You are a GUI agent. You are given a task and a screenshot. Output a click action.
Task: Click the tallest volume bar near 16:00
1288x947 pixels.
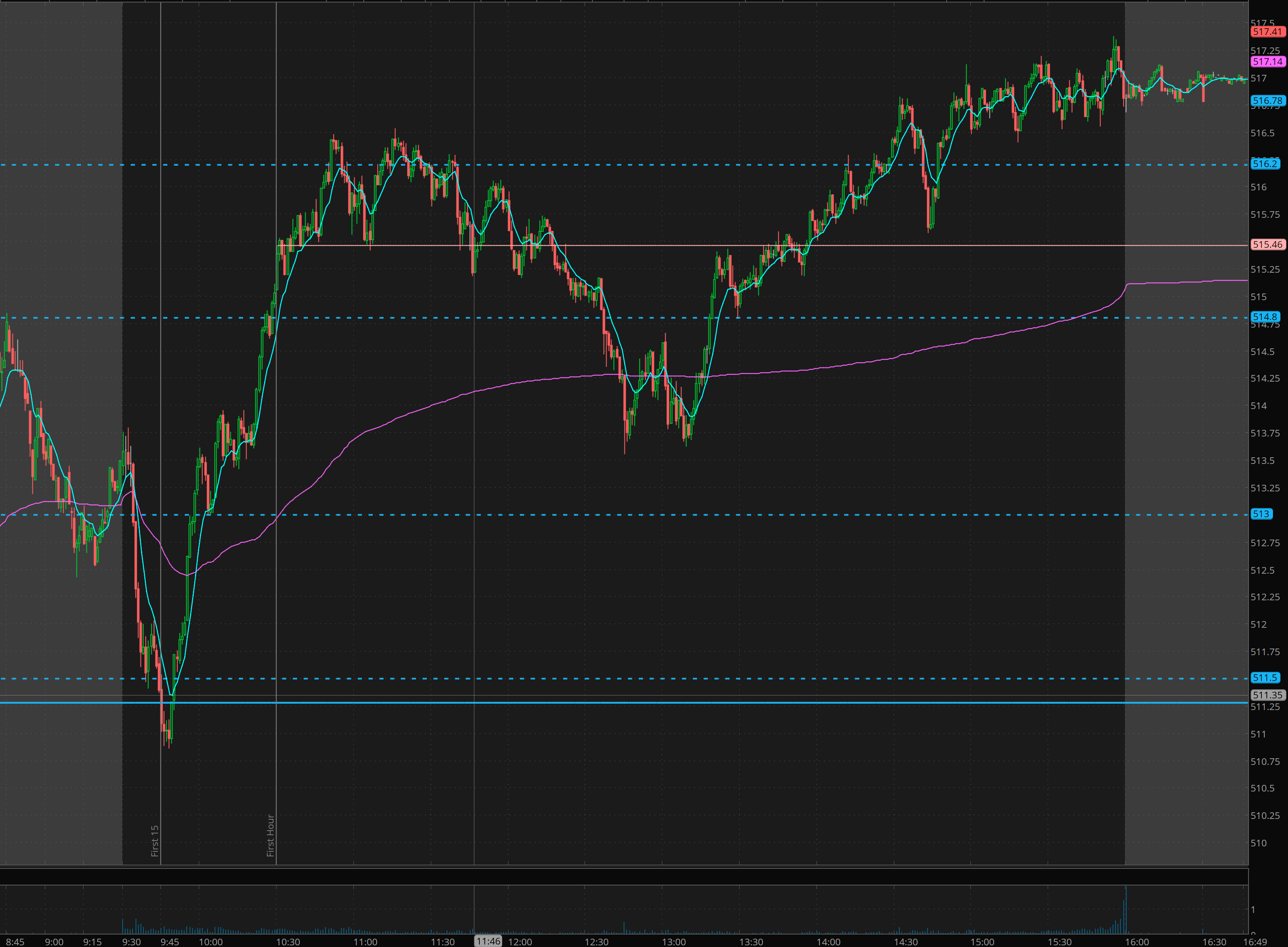coord(1126,910)
